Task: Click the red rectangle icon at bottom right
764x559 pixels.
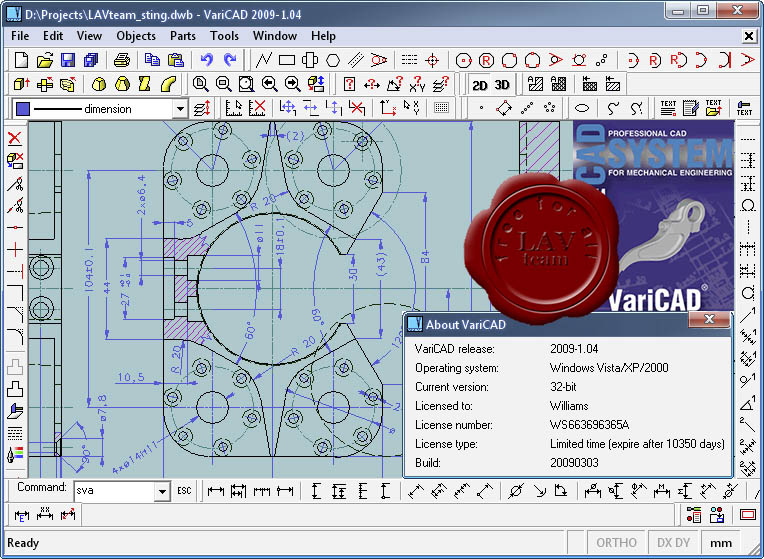Action: (747, 515)
